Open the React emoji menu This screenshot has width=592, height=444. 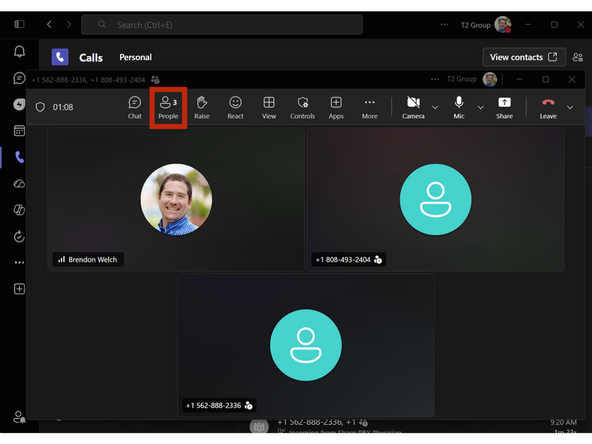tap(235, 108)
